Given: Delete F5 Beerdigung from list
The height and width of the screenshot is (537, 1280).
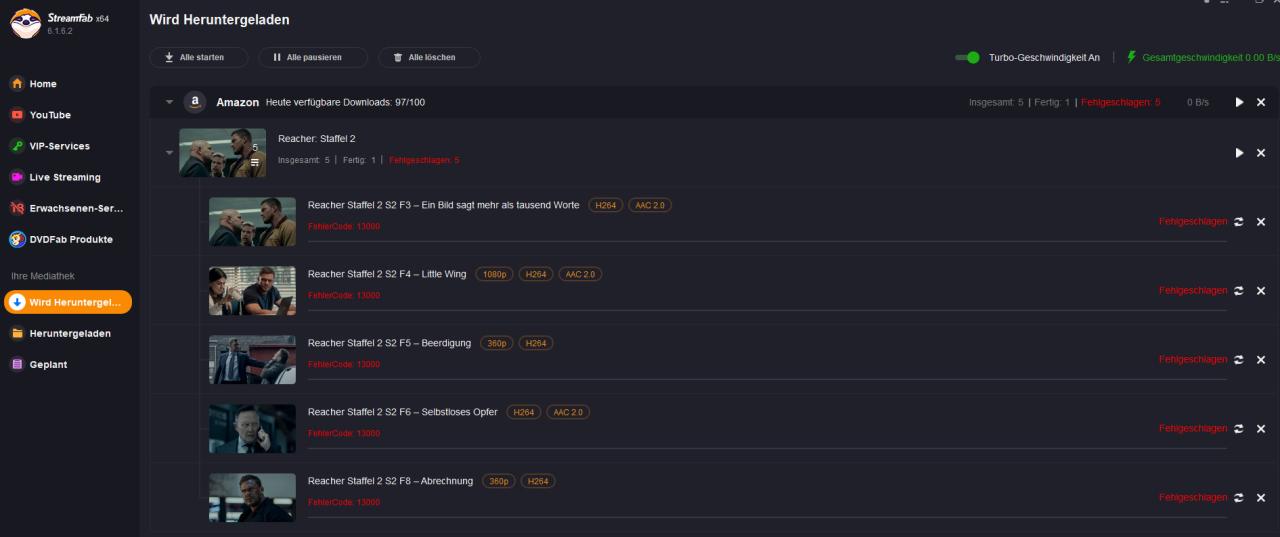Looking at the screenshot, I should (x=1261, y=359).
